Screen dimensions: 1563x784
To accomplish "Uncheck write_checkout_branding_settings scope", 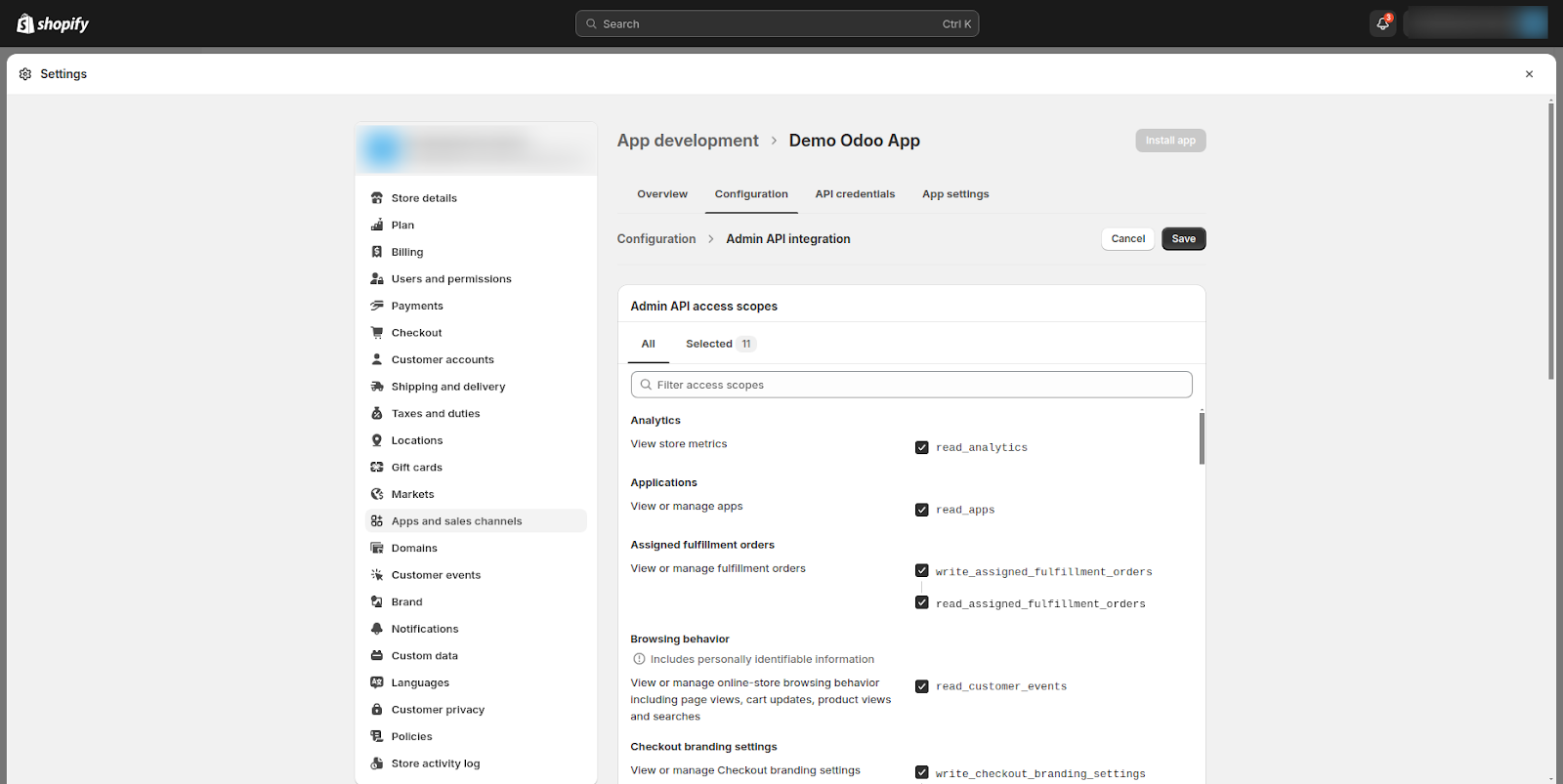I will pyautogui.click(x=921, y=772).
